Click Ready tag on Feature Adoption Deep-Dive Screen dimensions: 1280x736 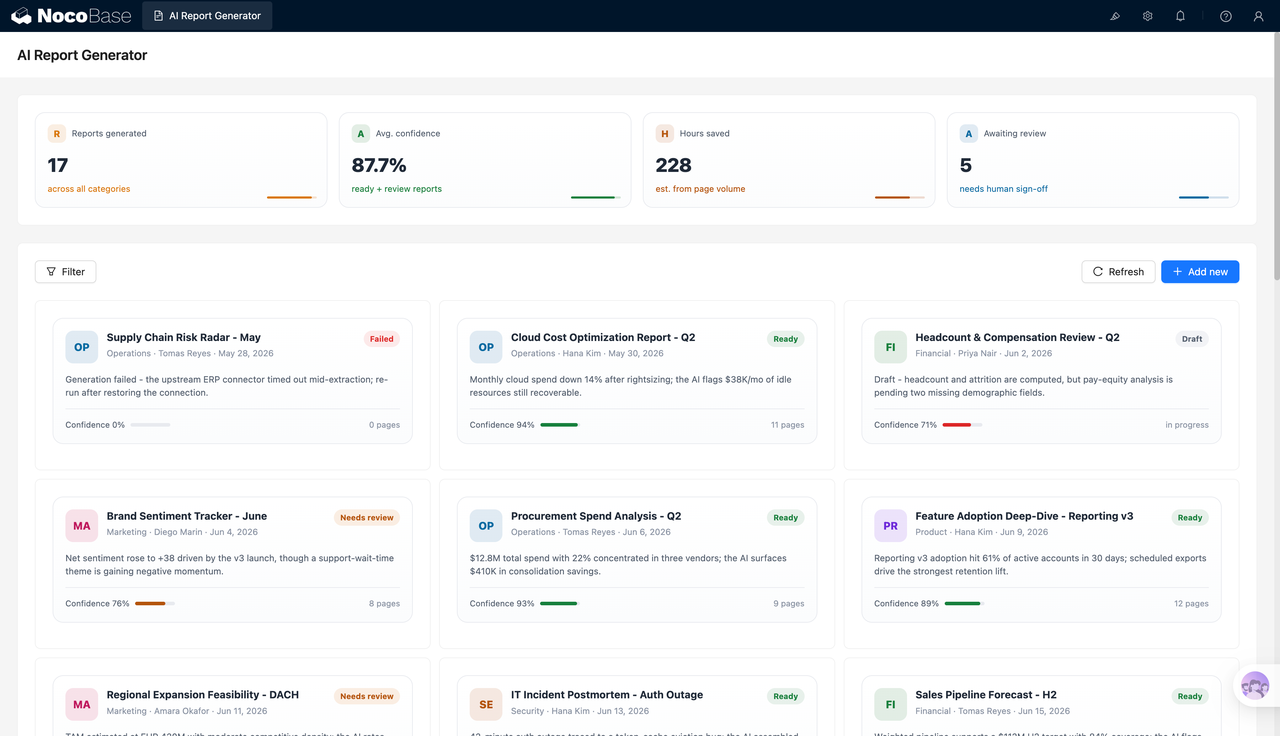[x=1190, y=518]
